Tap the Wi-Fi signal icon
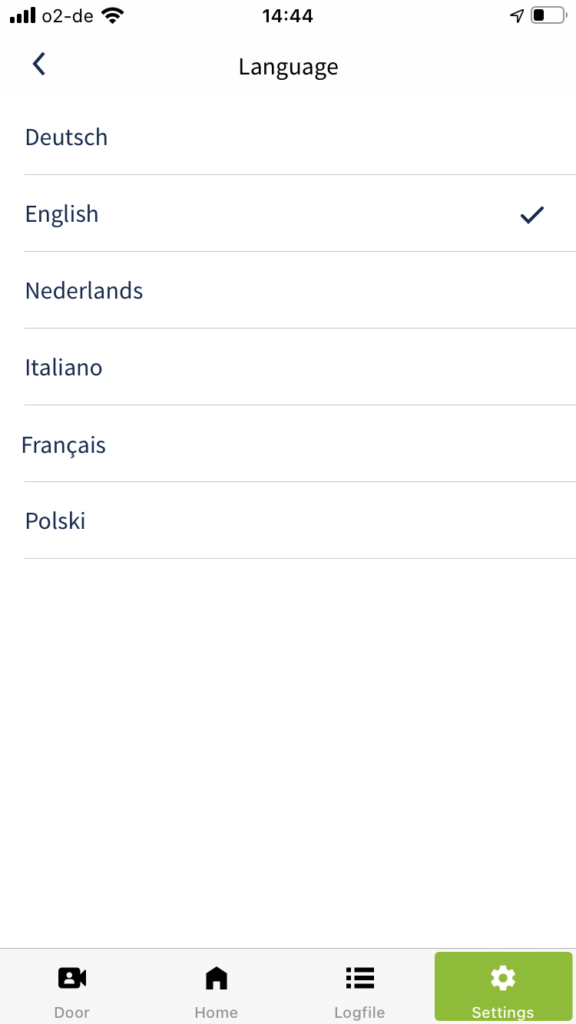Screen dimensions: 576x1024 pos(112,16)
